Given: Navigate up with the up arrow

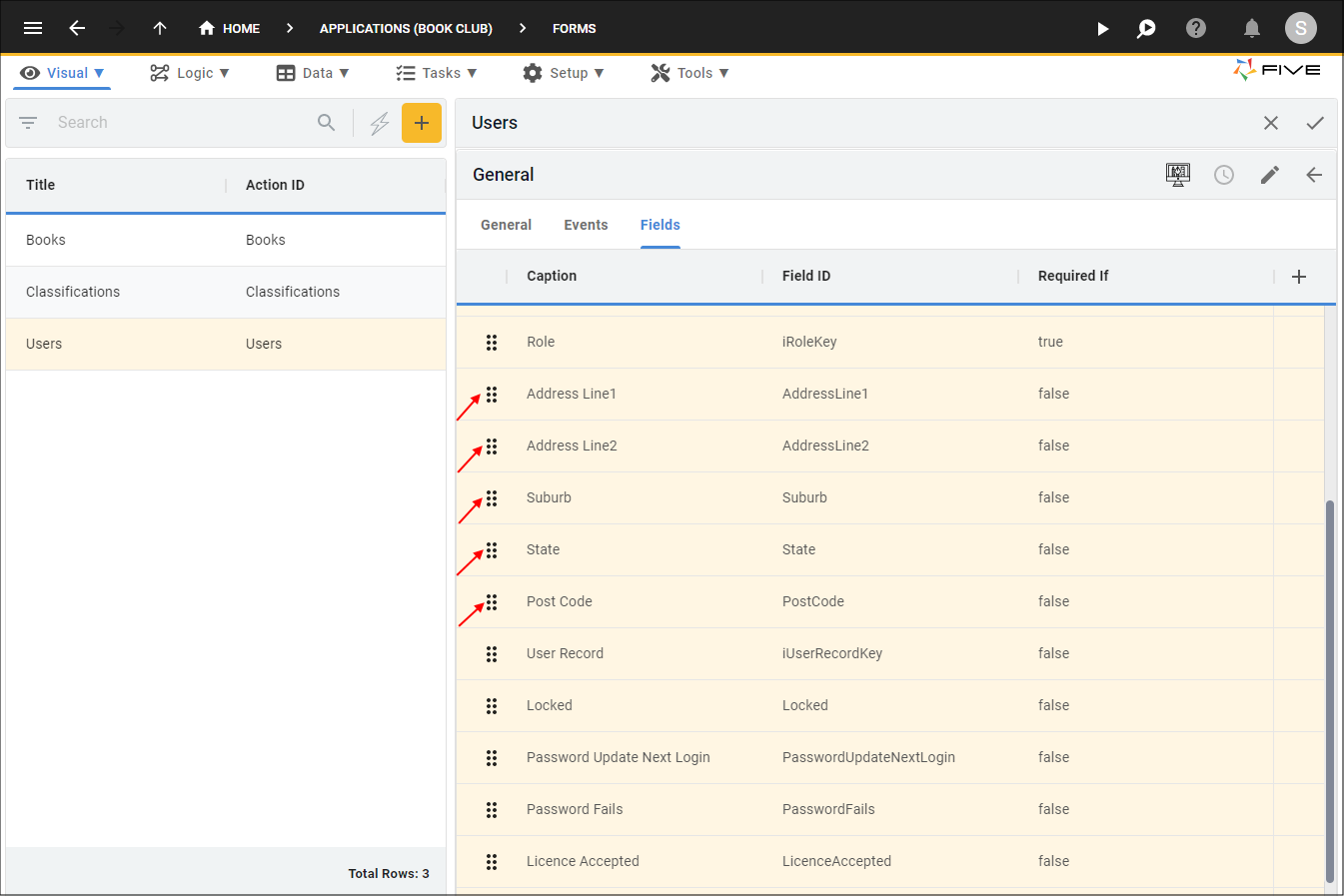Looking at the screenshot, I should click(160, 28).
